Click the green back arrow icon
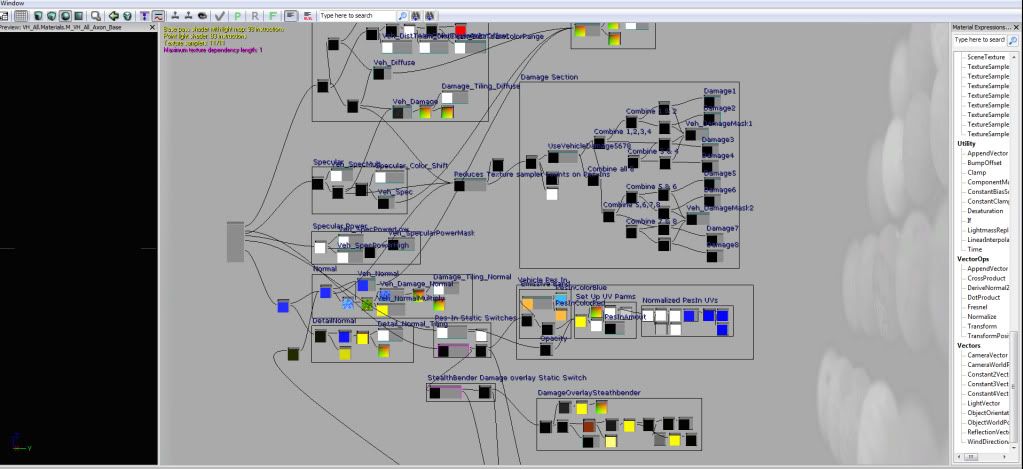This screenshot has height=469, width=1023. tap(113, 16)
